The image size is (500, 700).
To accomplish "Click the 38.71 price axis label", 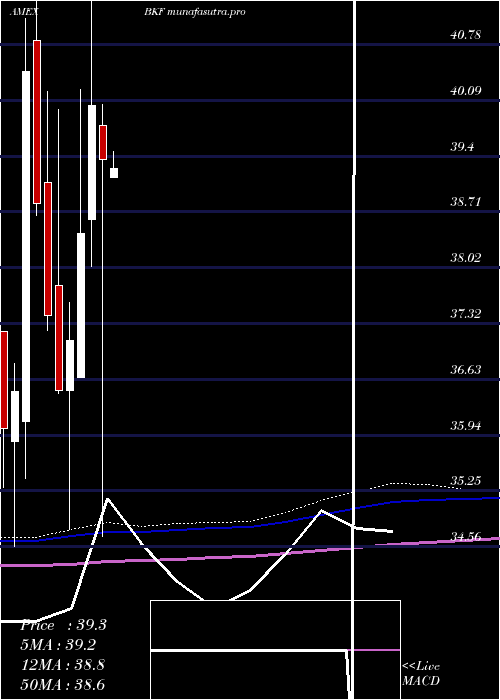I will pos(466,202).
